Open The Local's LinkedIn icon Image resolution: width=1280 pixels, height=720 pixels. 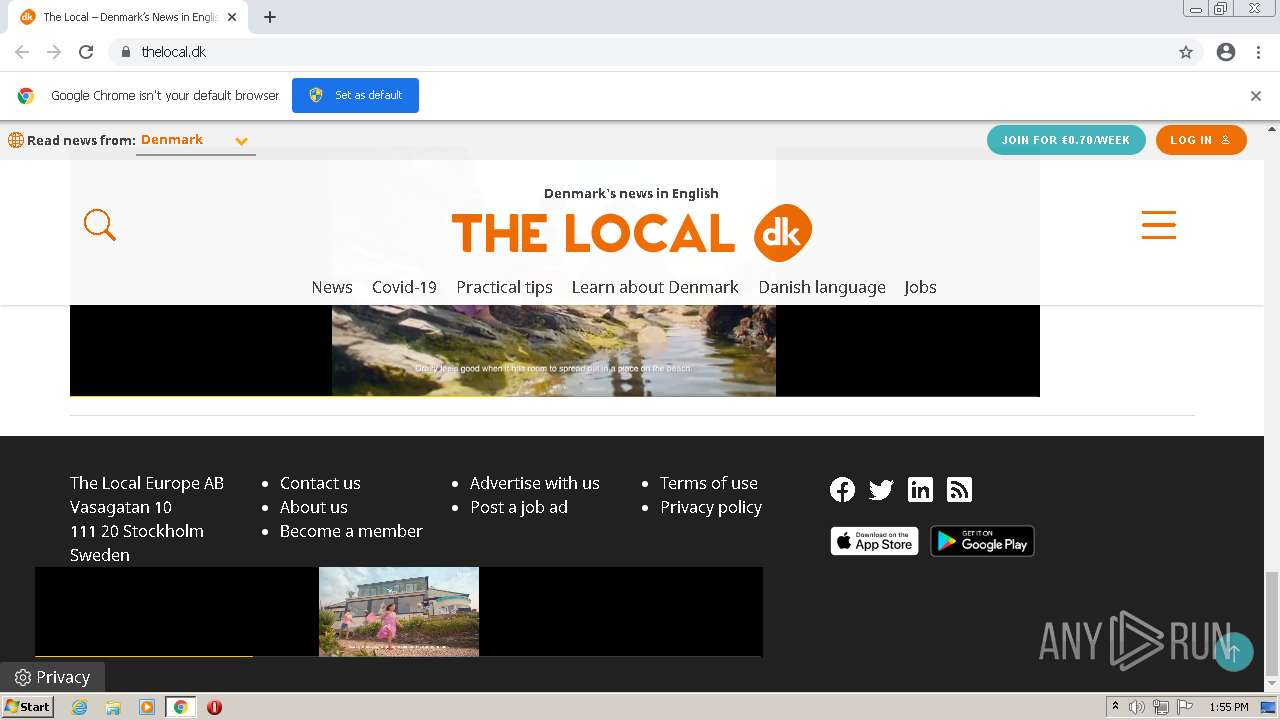tap(920, 489)
